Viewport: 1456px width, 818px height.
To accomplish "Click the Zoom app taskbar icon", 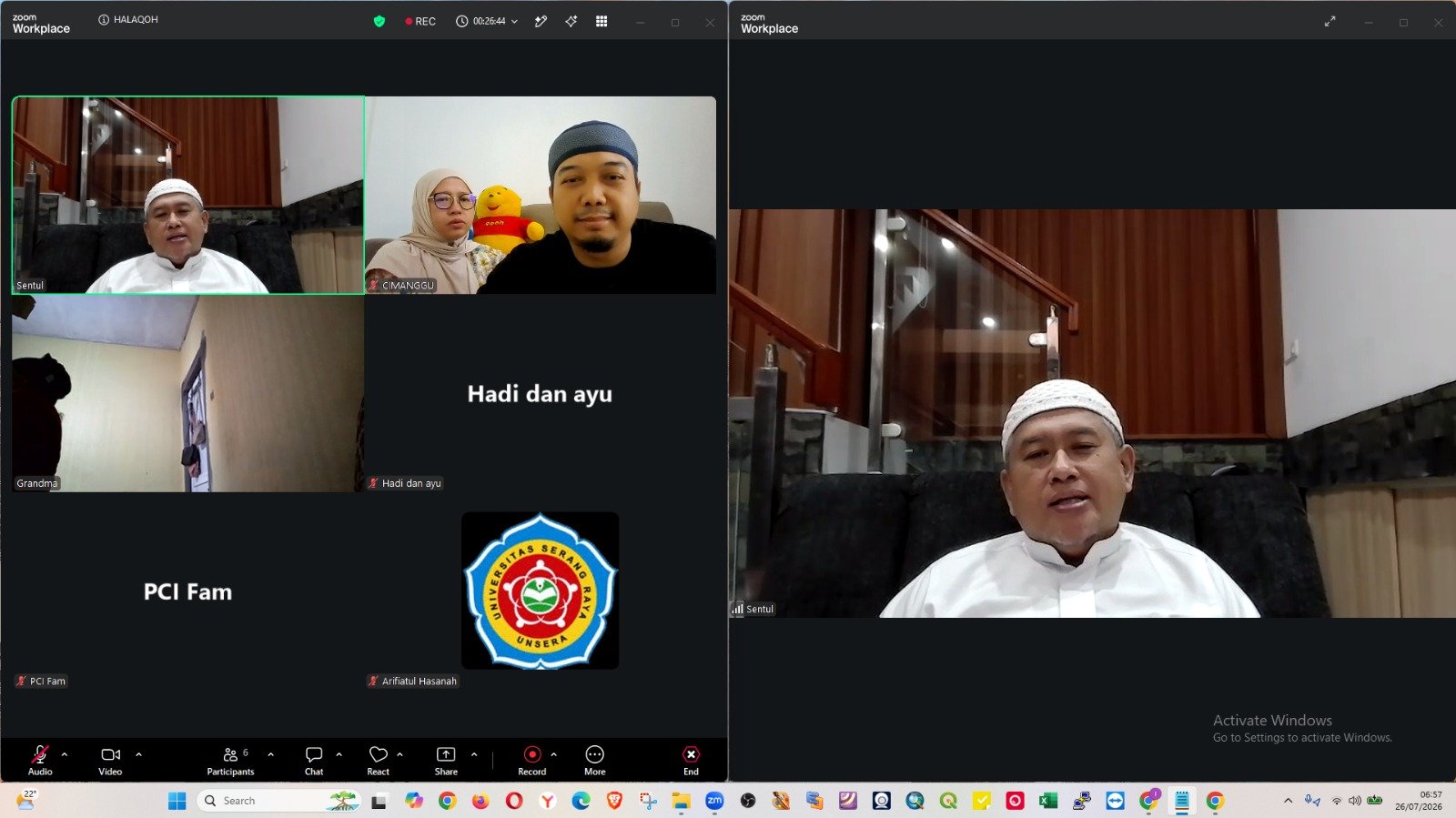I will [x=714, y=801].
